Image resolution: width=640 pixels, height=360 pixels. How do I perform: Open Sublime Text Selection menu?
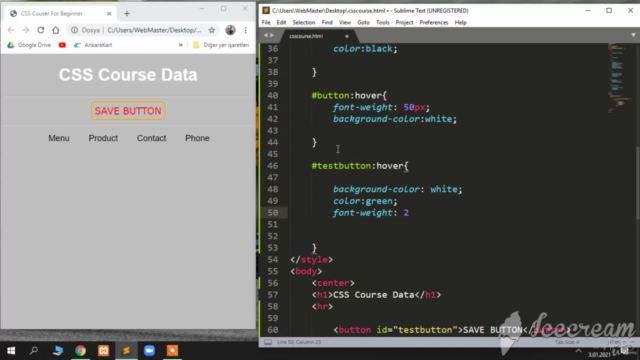(x=304, y=22)
